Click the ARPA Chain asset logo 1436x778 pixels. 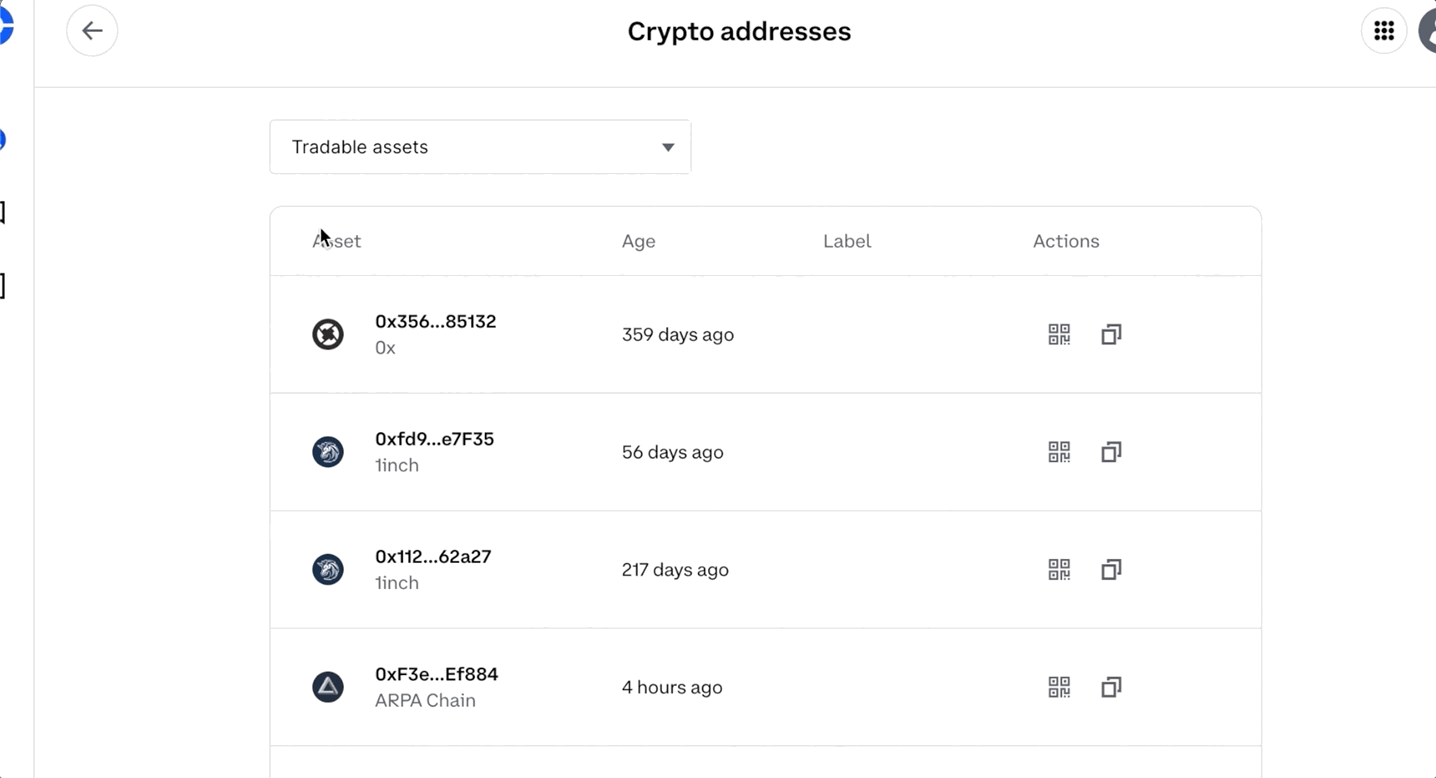click(328, 687)
